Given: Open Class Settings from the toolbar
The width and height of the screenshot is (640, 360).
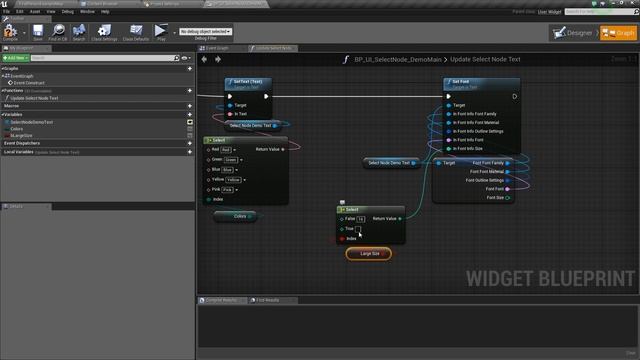Looking at the screenshot, I should pos(104,31).
